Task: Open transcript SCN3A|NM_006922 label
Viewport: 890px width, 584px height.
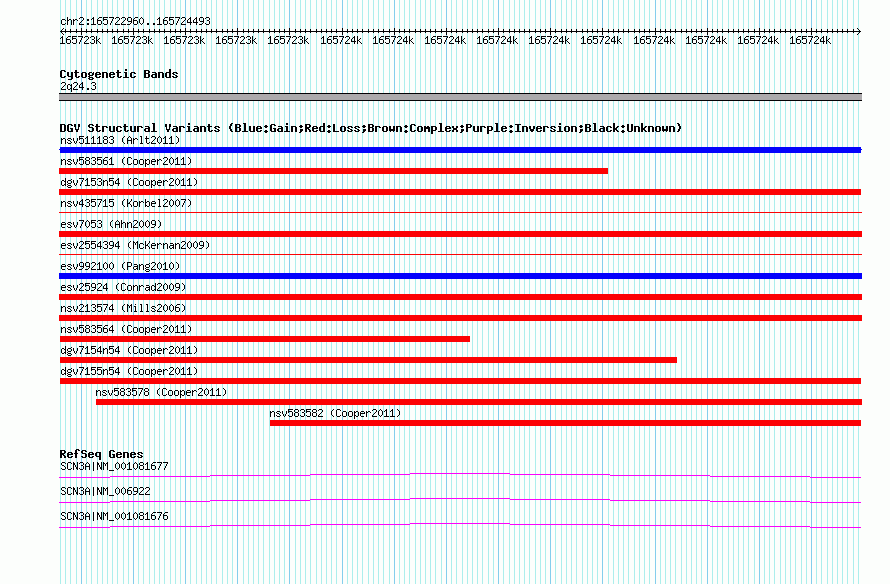Action: tap(105, 491)
